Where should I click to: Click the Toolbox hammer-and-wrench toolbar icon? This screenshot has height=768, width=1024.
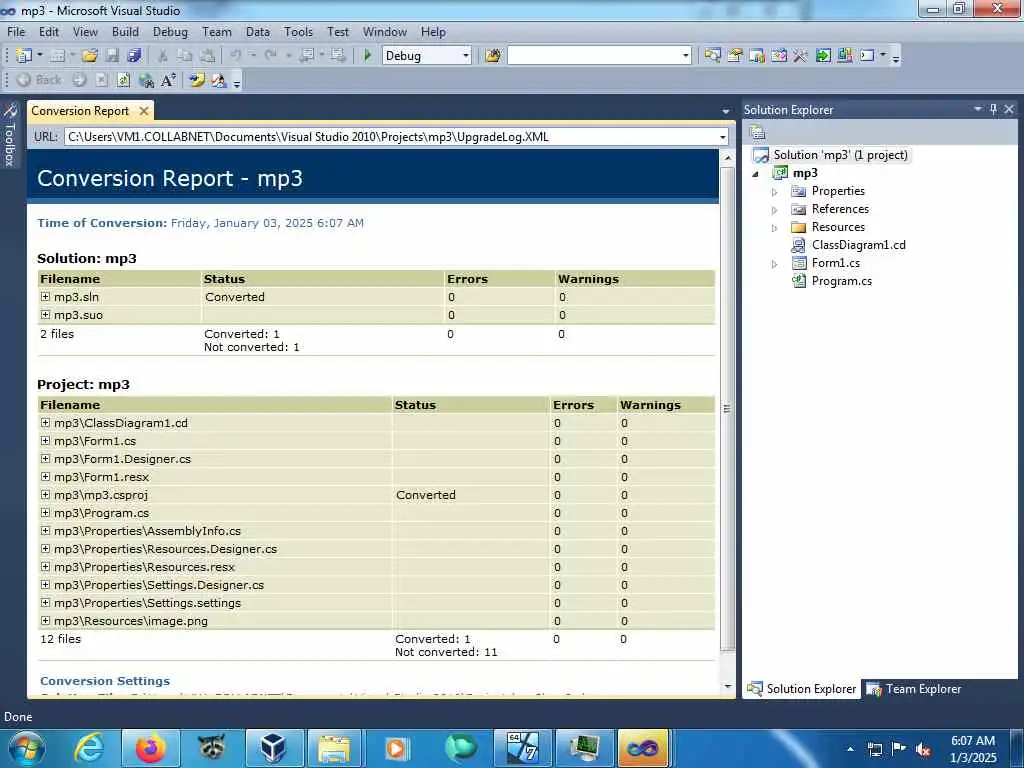[801, 56]
